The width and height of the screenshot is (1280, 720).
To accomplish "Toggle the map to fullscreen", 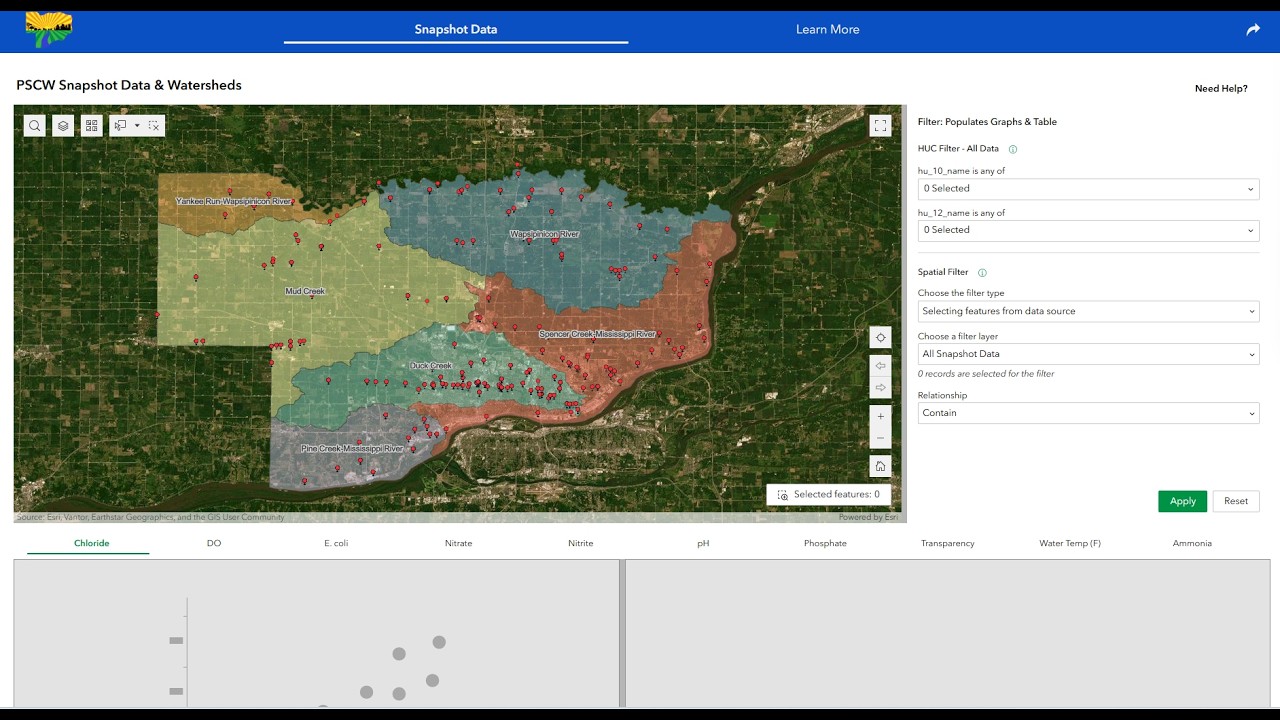I will pyautogui.click(x=880, y=126).
